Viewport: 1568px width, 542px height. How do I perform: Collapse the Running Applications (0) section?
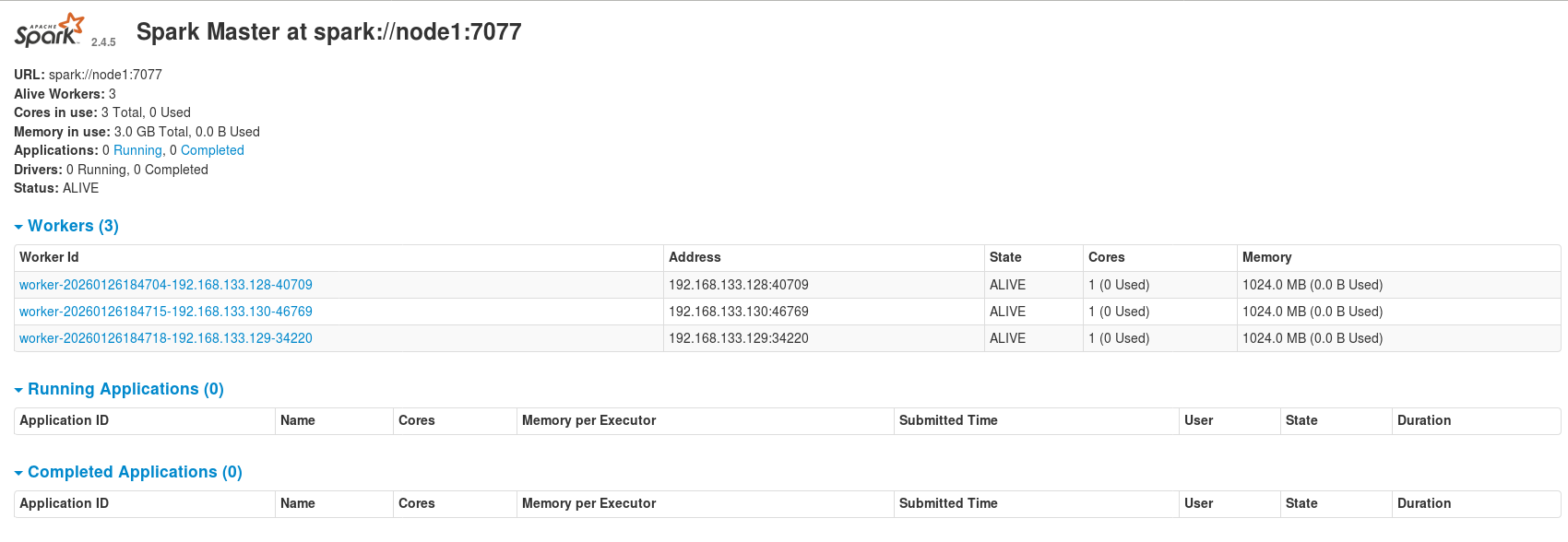pyautogui.click(x=119, y=389)
